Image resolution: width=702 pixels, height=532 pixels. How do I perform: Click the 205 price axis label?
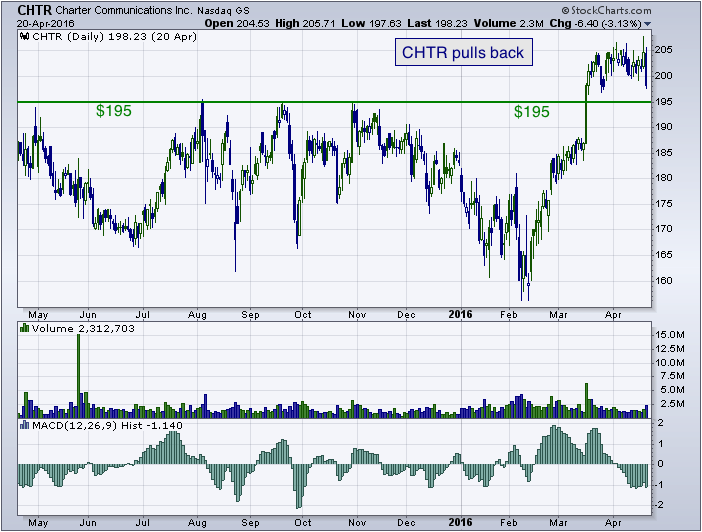pos(663,50)
